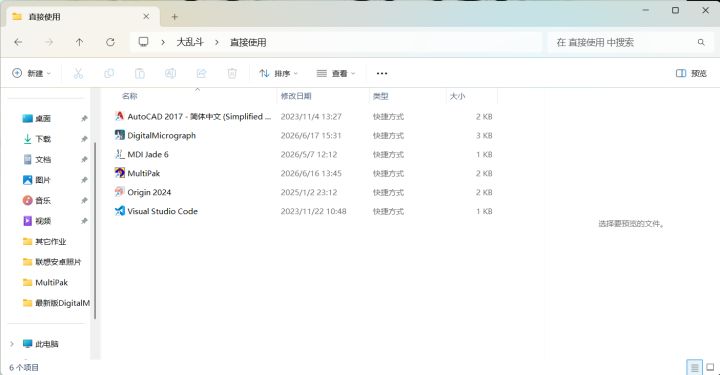Click the DigitalMicrograph shortcut icon
The image size is (720, 375).
[x=119, y=135]
